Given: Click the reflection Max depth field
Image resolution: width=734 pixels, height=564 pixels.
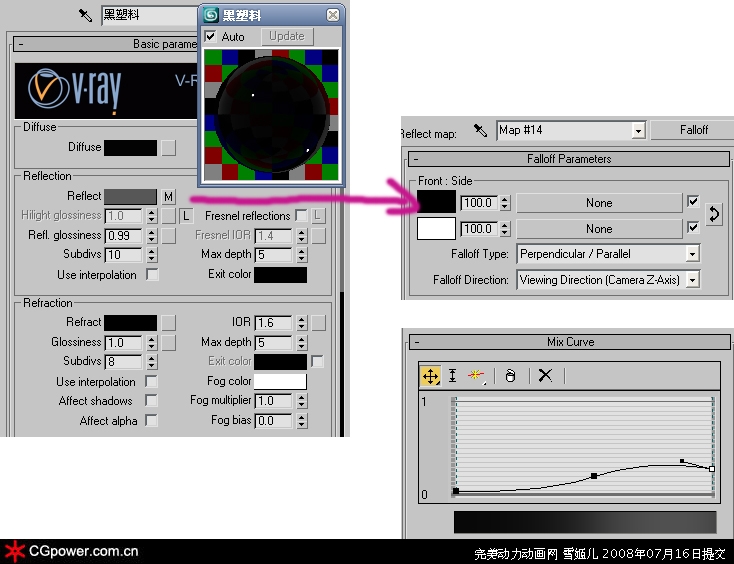Looking at the screenshot, I should 274,255.
